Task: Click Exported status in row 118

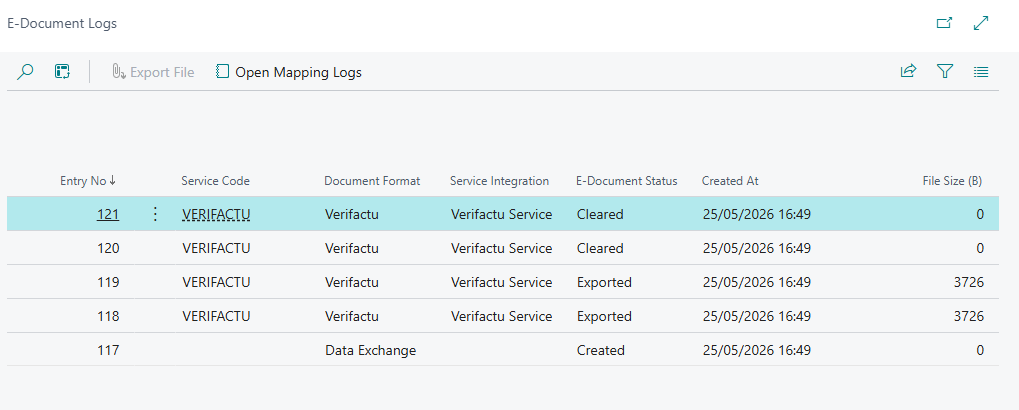Action: click(604, 316)
